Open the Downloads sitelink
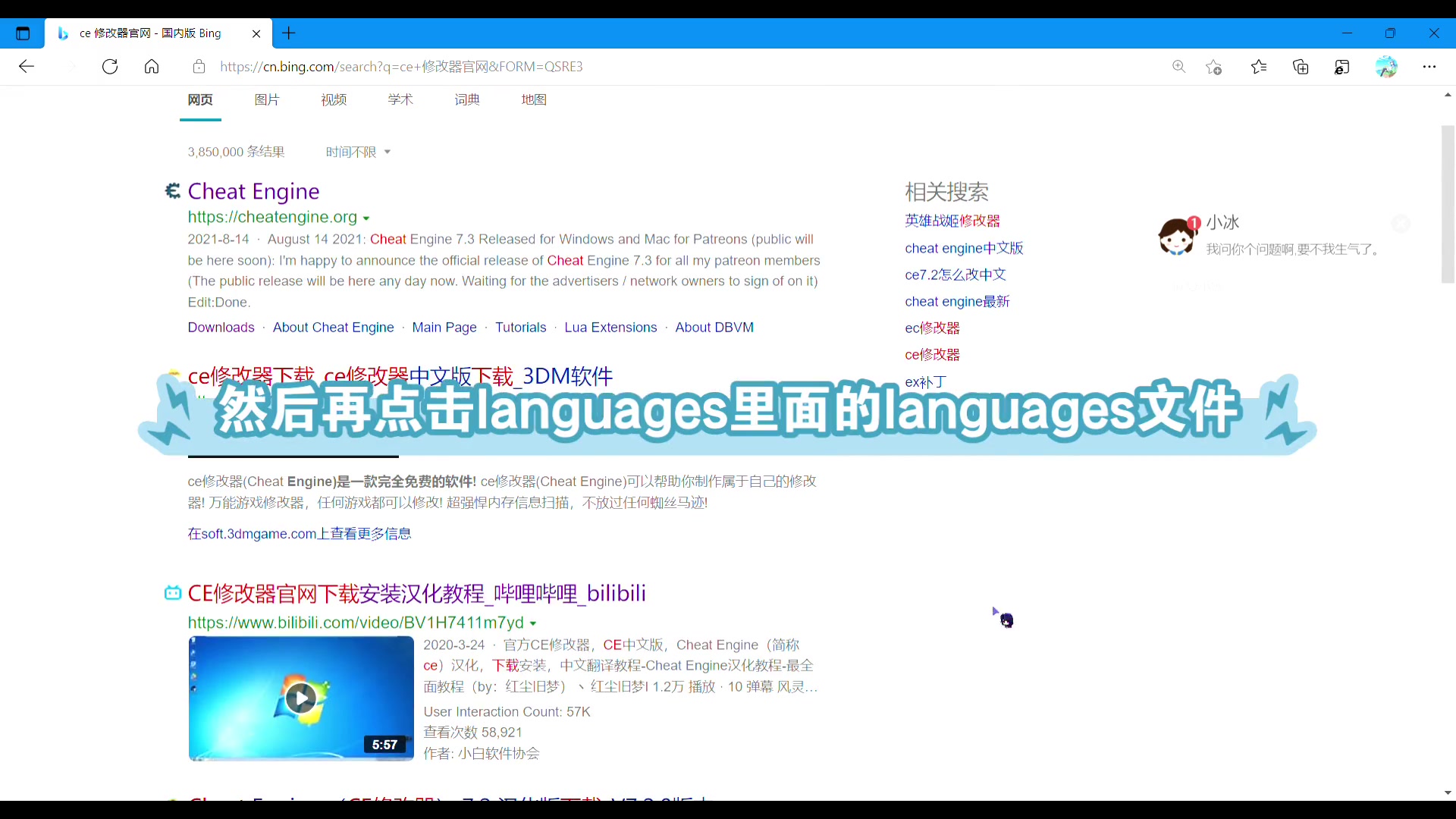Screen dimensions: 1456x819 [x=221, y=328]
